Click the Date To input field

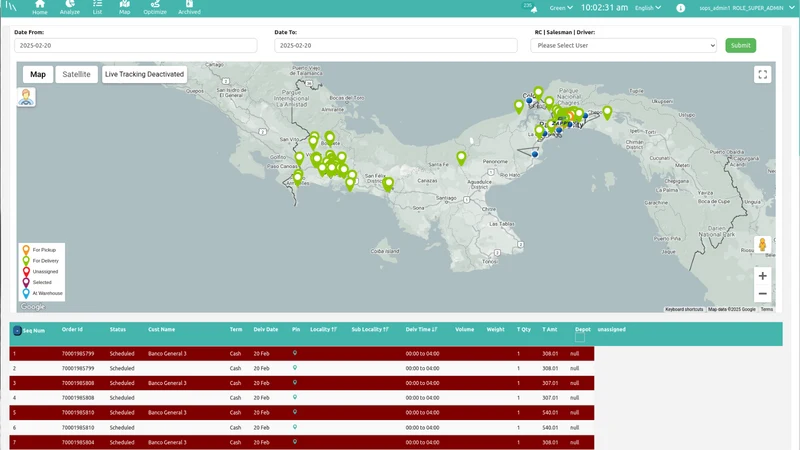click(x=396, y=45)
